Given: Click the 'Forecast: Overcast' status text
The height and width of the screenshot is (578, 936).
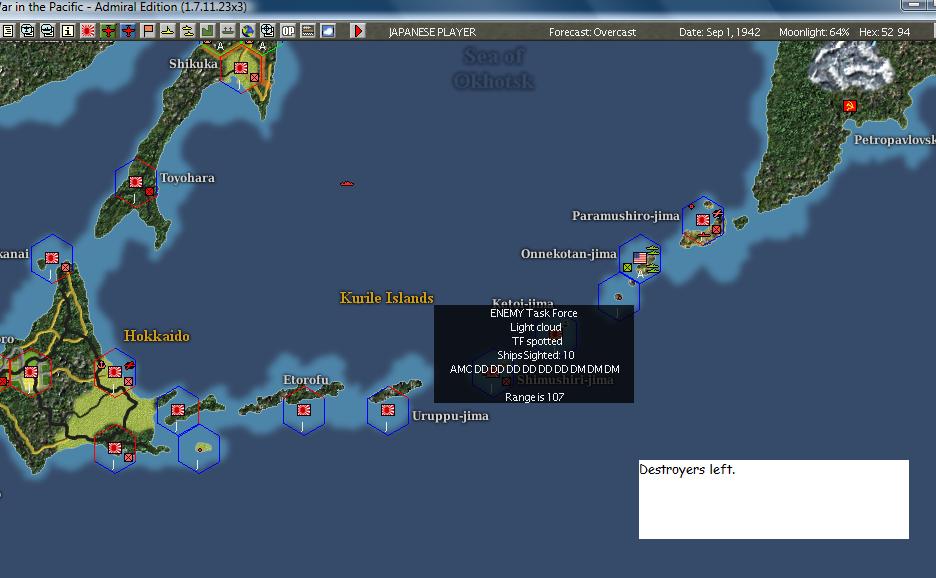Looking at the screenshot, I should tap(592, 32).
